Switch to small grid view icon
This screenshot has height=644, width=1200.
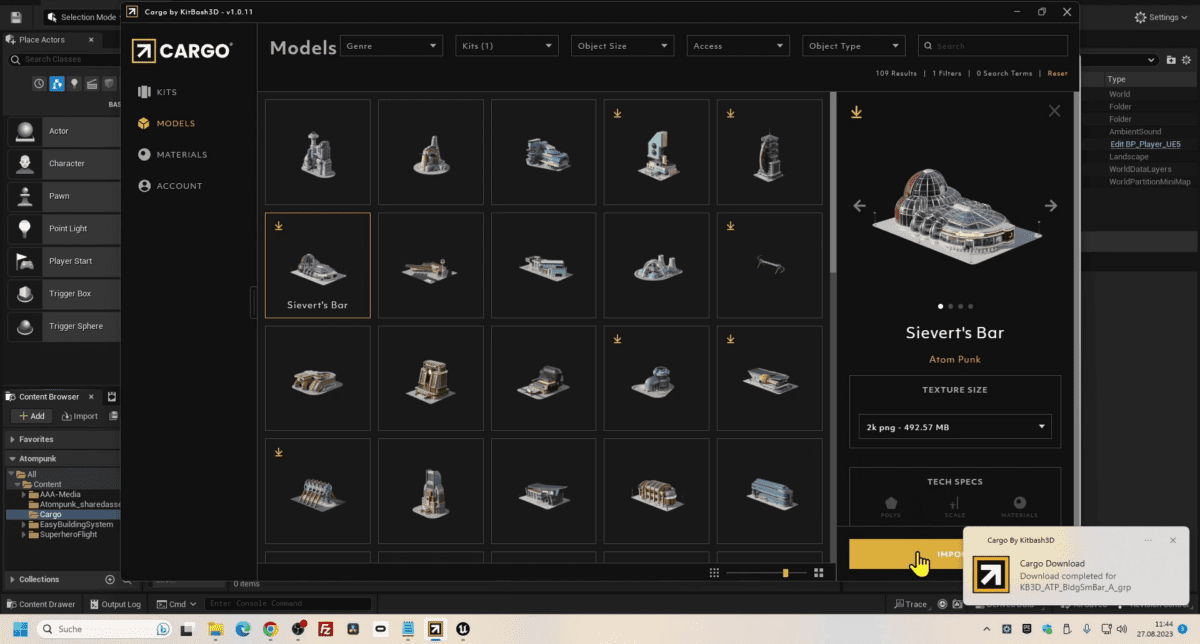[x=714, y=573]
